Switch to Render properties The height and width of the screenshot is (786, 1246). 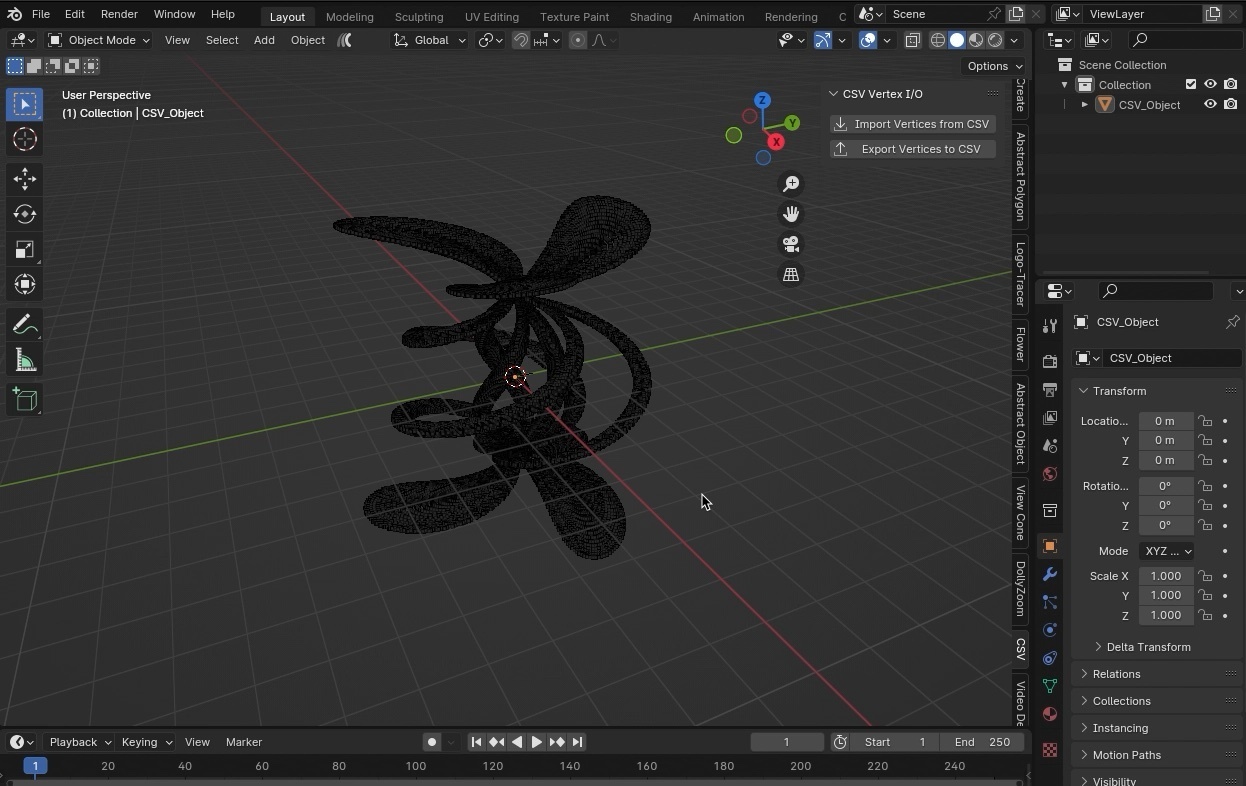1049,360
